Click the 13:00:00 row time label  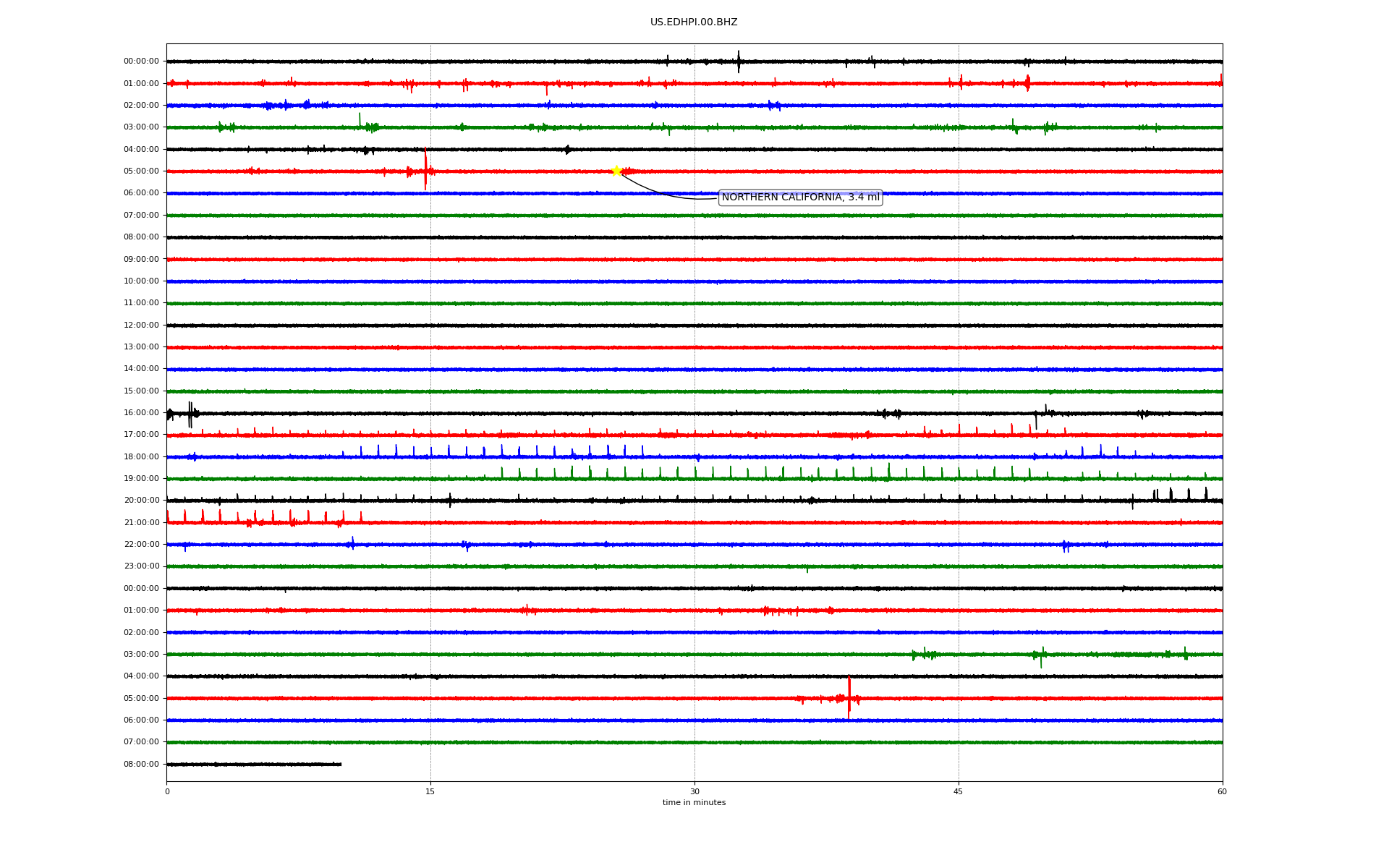coord(141,347)
